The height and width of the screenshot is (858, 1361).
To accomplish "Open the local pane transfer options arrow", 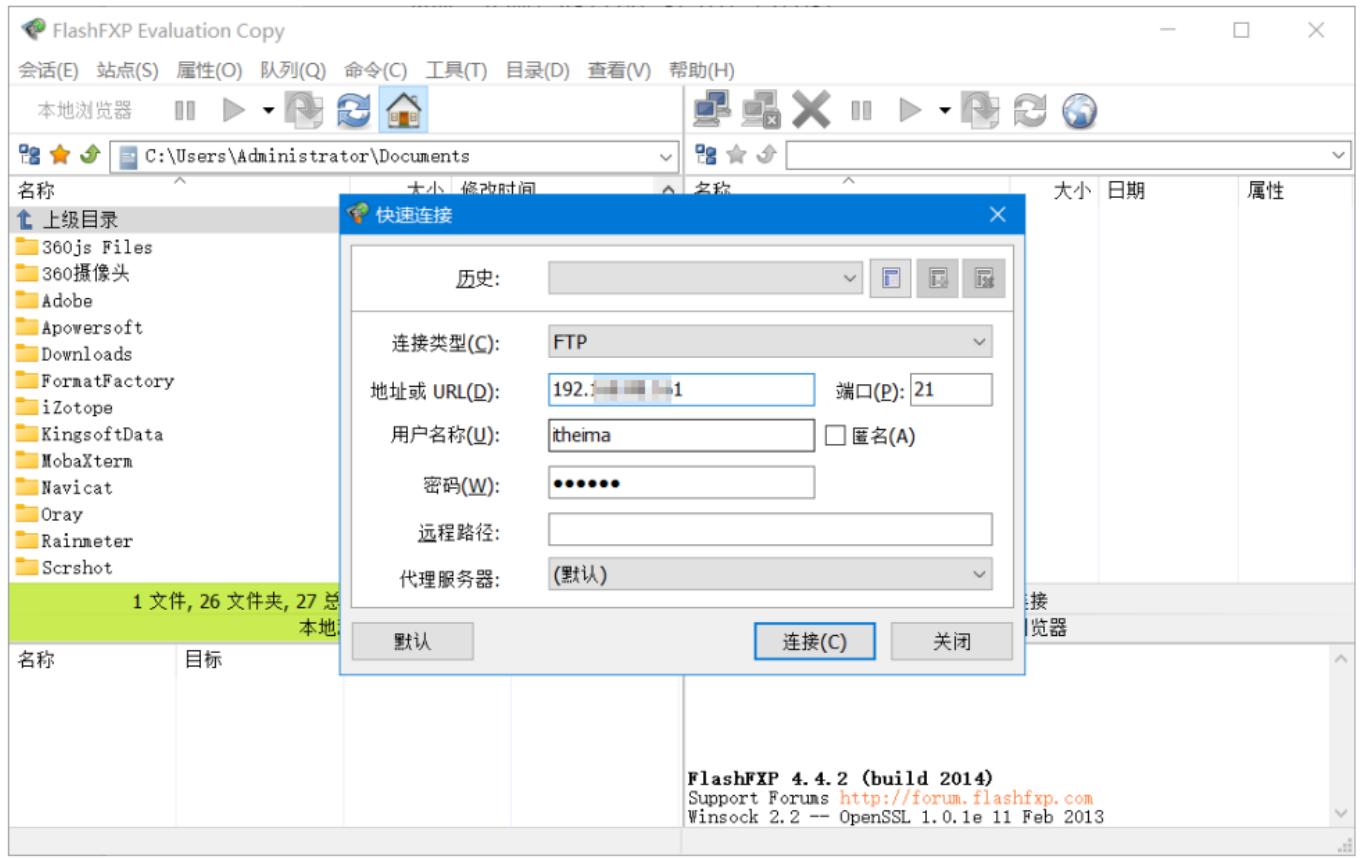I will point(268,110).
